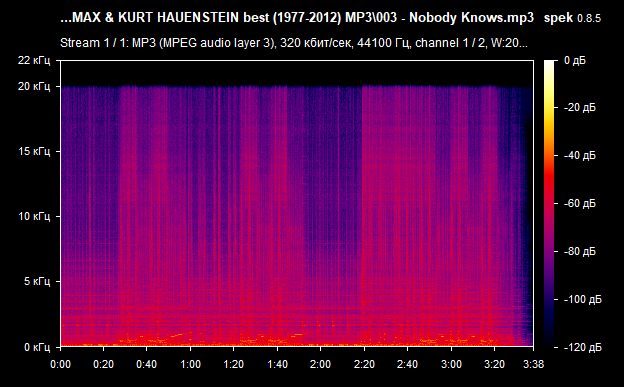
Task: Click the 'spek' program name in header
Action: (558, 18)
